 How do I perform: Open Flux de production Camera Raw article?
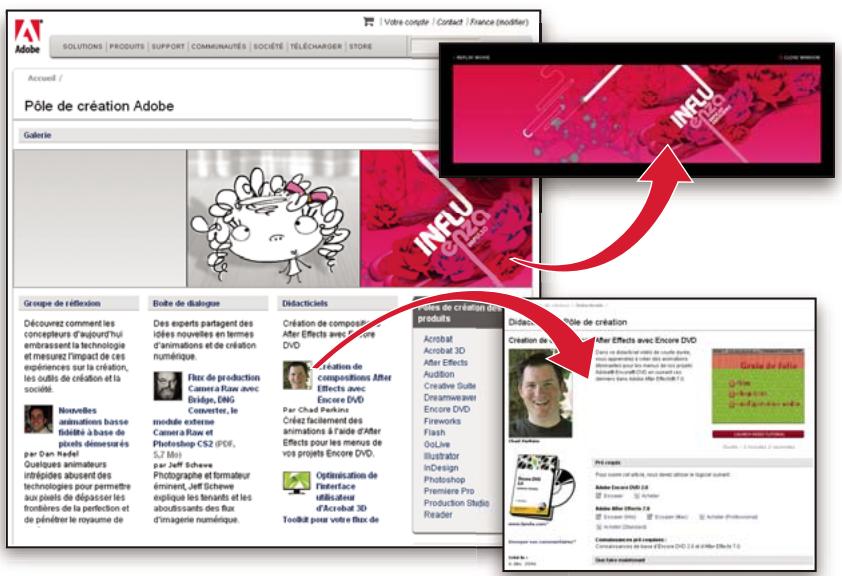(206, 411)
